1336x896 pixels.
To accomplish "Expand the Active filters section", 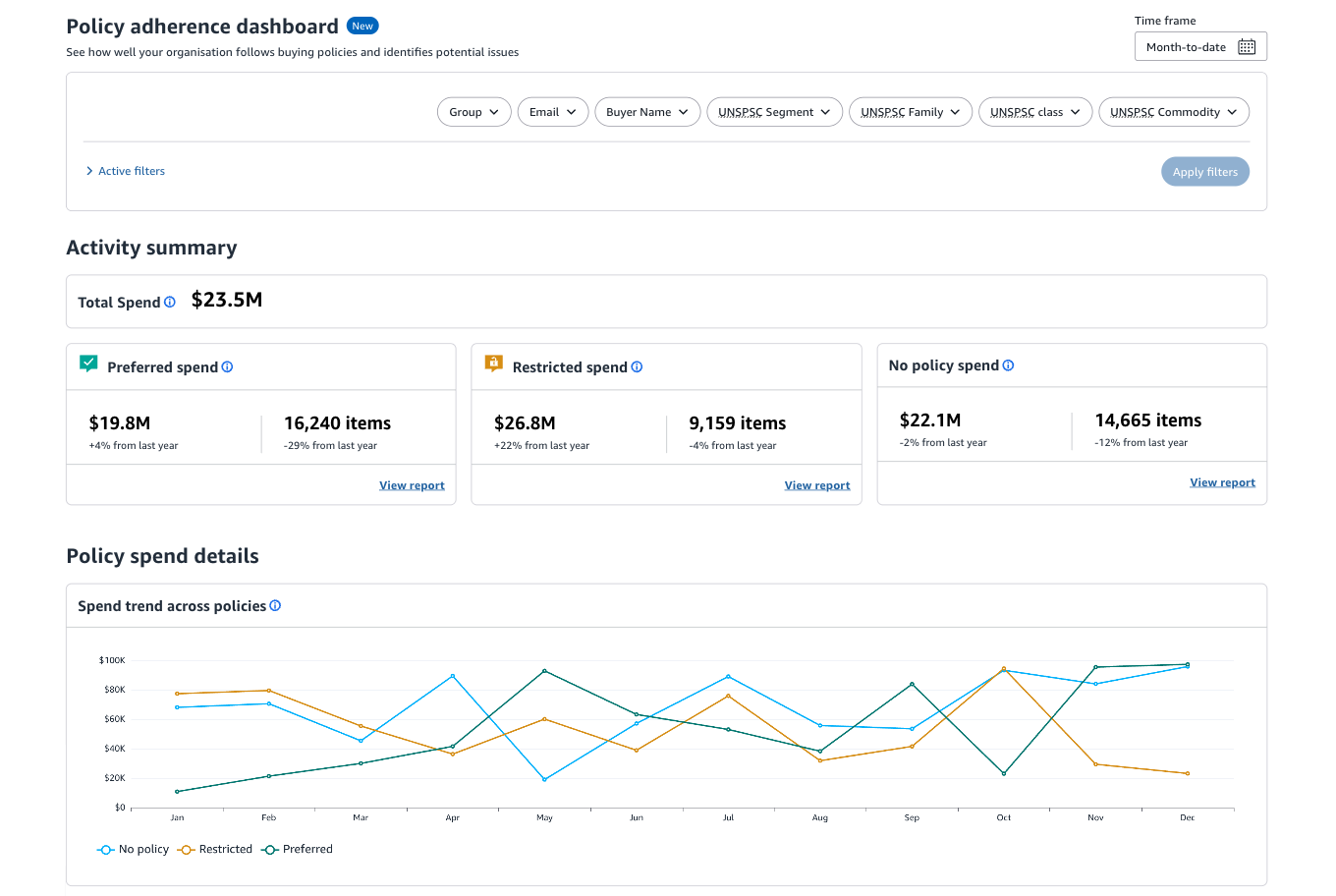I will click(125, 171).
